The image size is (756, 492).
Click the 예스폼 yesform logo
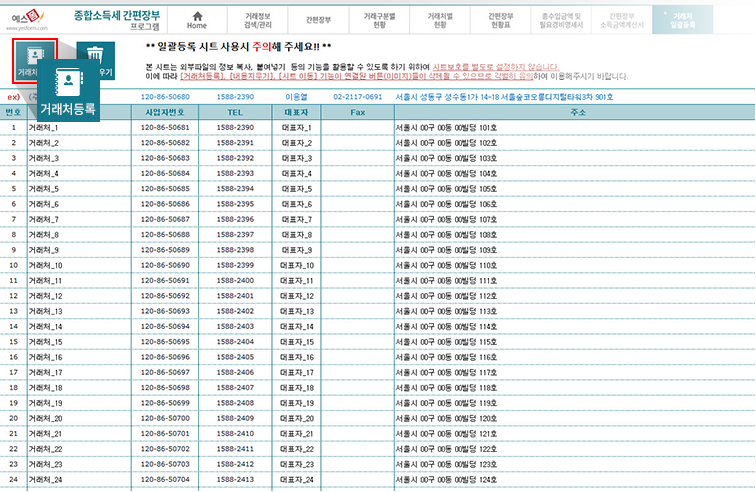(27, 20)
